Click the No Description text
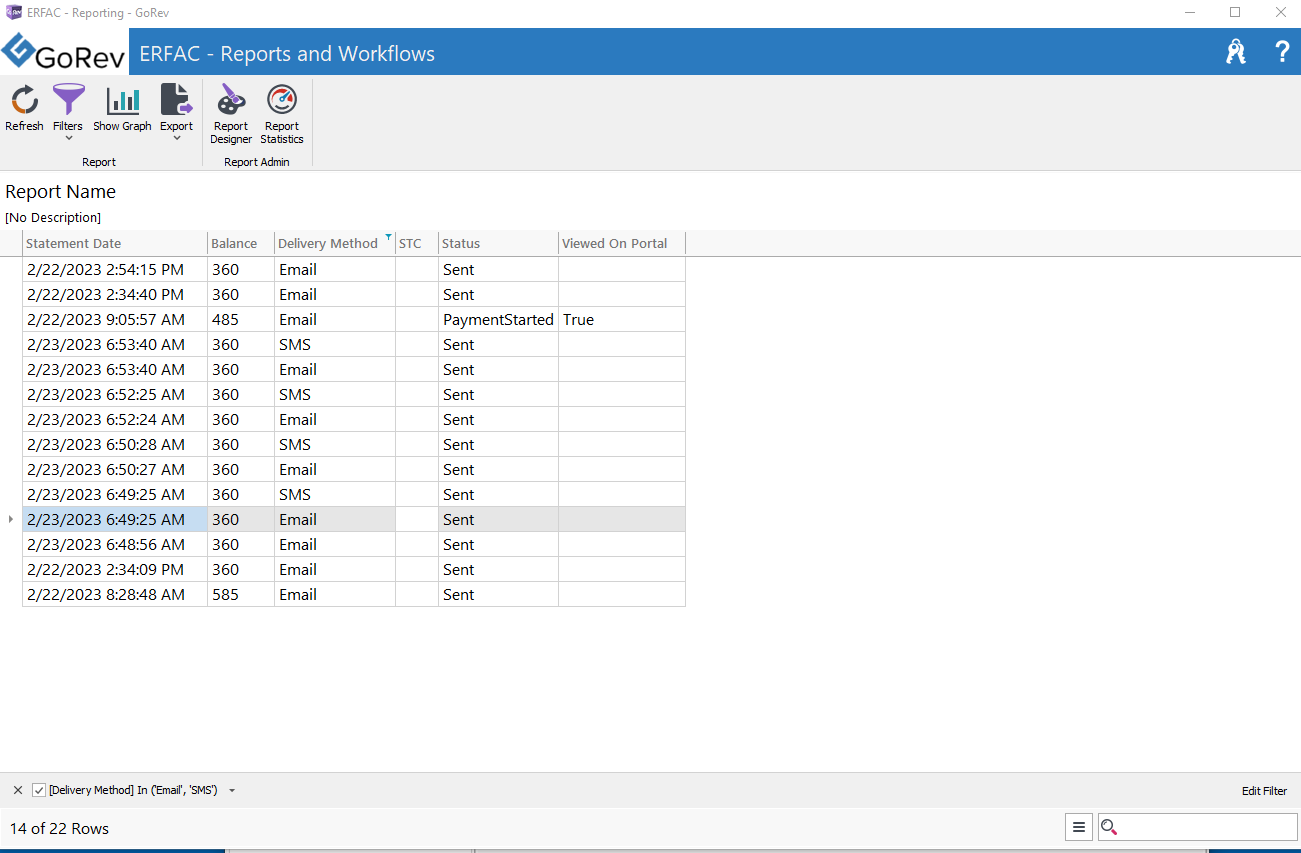The width and height of the screenshot is (1301, 853). tap(53, 217)
